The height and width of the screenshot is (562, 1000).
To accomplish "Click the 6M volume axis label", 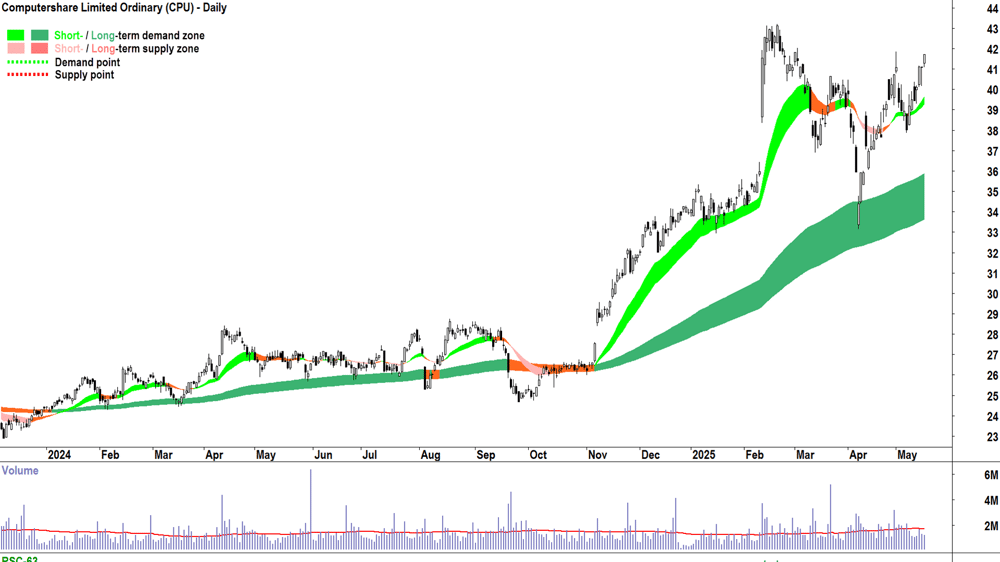I will (x=991, y=475).
